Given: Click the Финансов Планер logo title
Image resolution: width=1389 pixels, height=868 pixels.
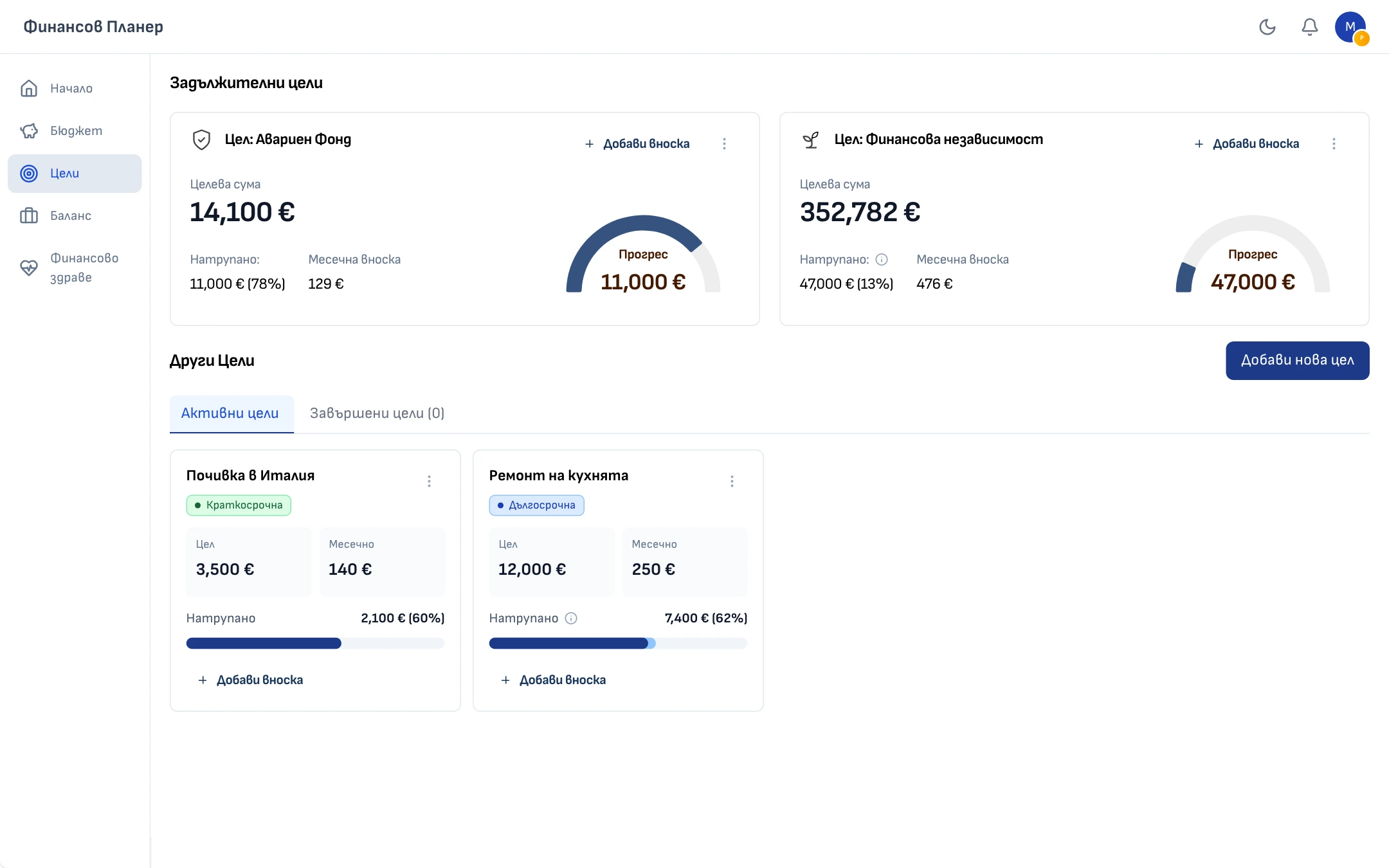Looking at the screenshot, I should pyautogui.click(x=93, y=27).
